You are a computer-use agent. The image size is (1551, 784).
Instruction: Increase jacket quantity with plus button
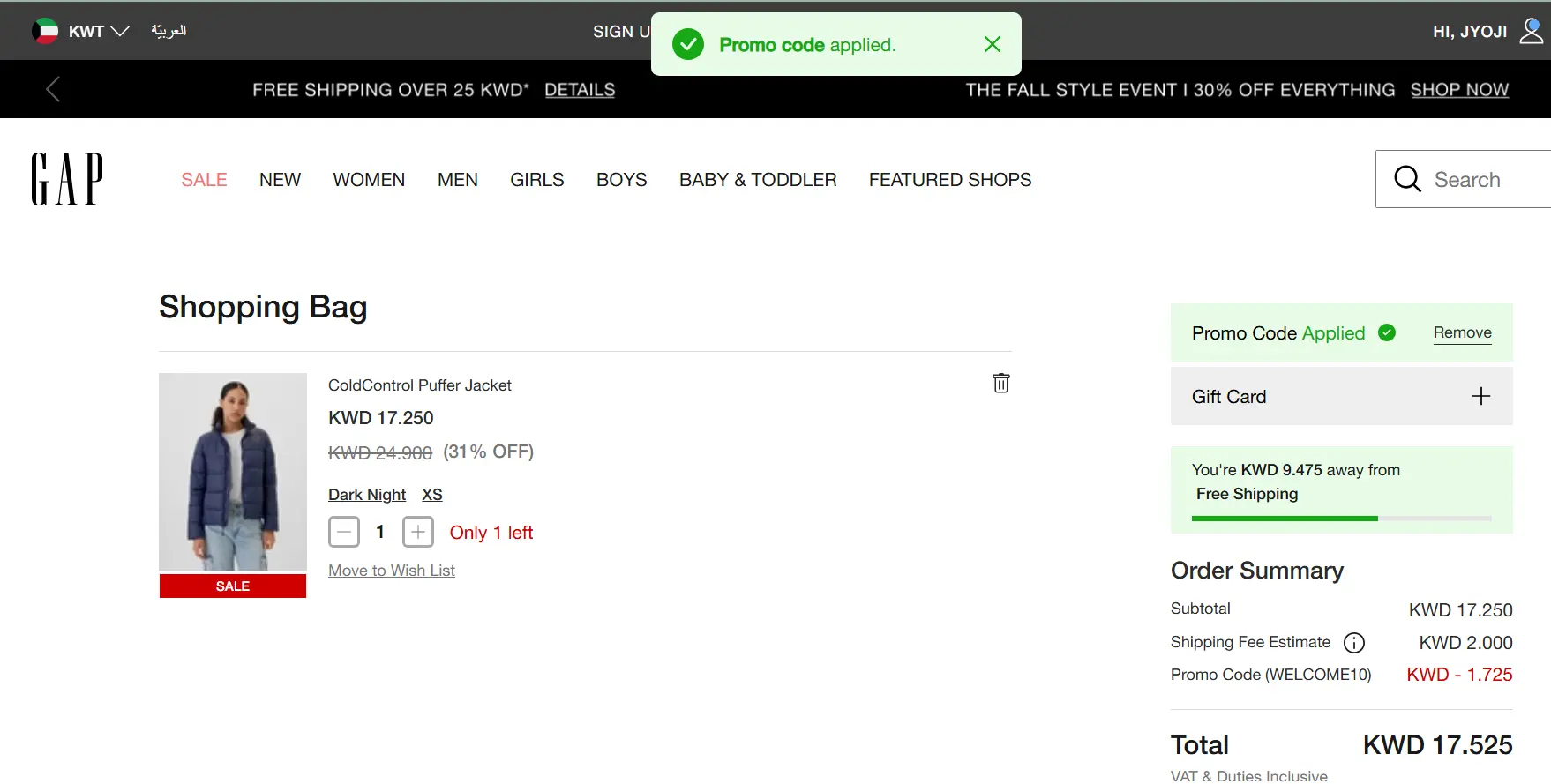(418, 532)
